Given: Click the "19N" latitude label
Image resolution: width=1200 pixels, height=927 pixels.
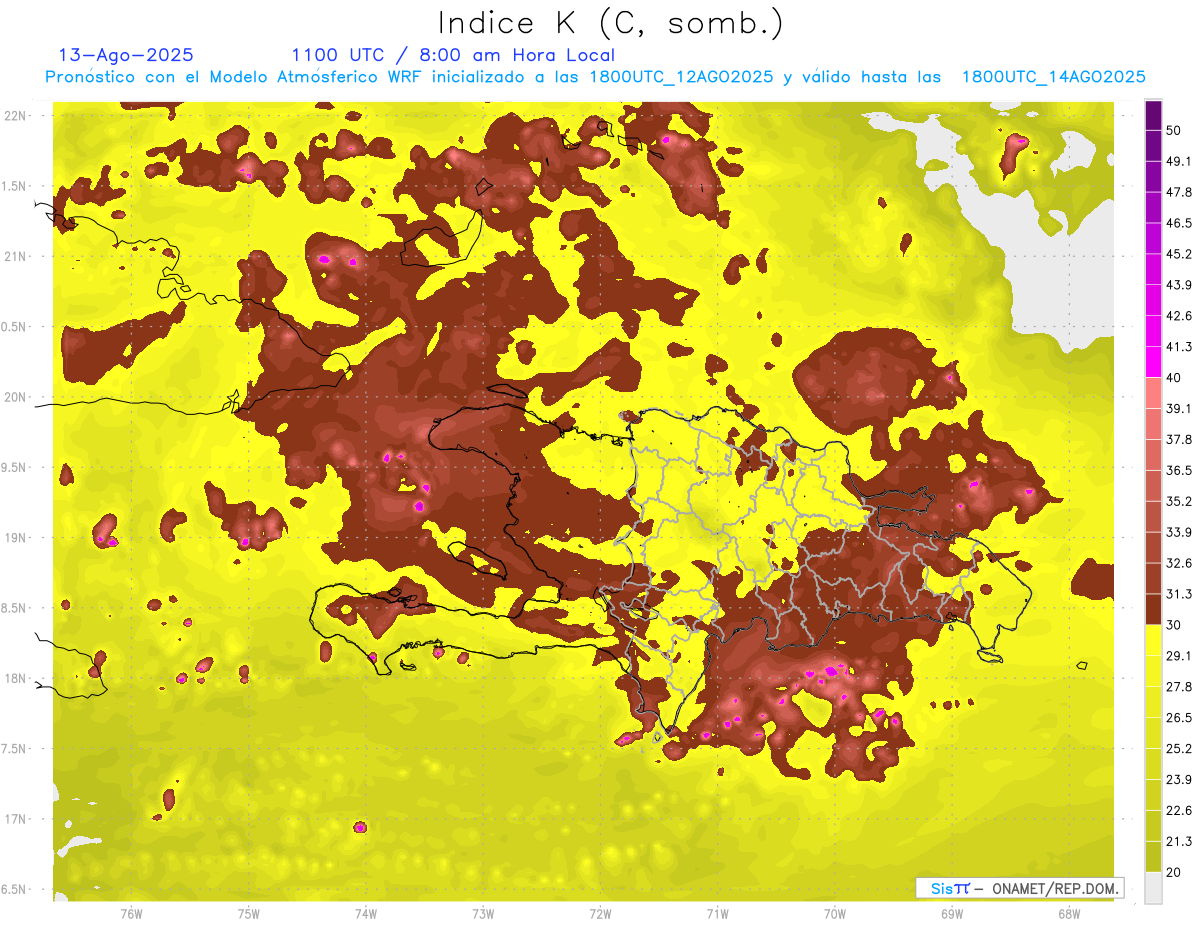Looking at the screenshot, I should tap(14, 537).
